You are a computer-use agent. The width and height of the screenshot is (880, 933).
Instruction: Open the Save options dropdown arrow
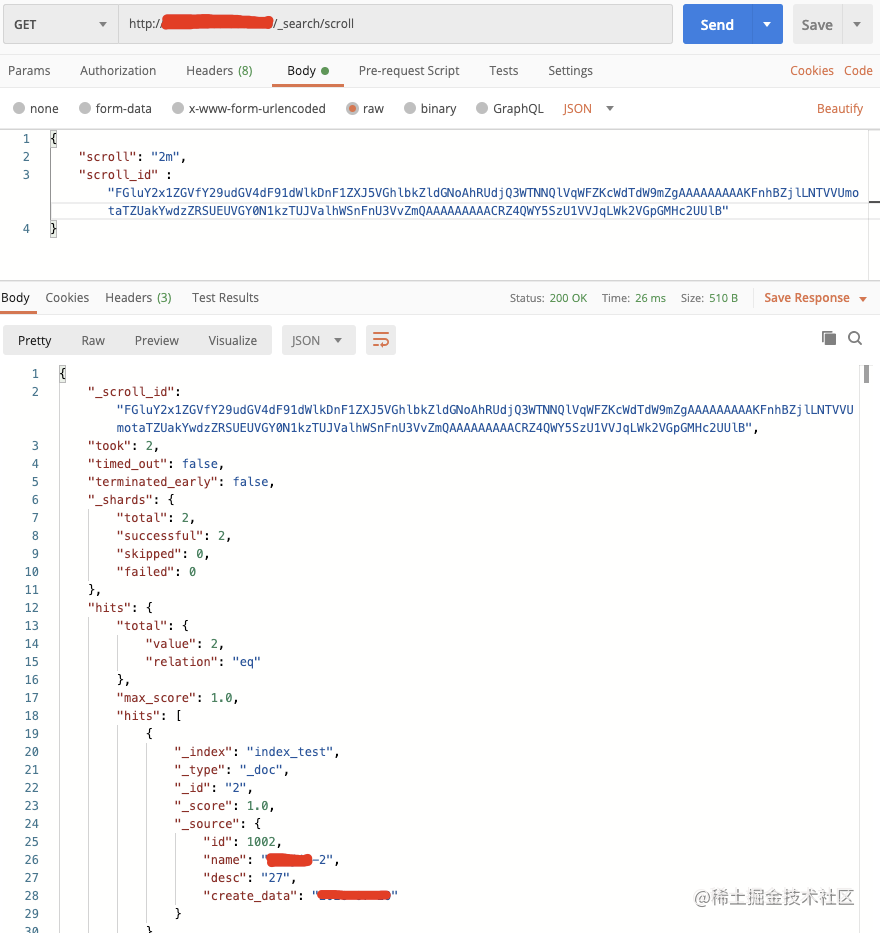857,24
